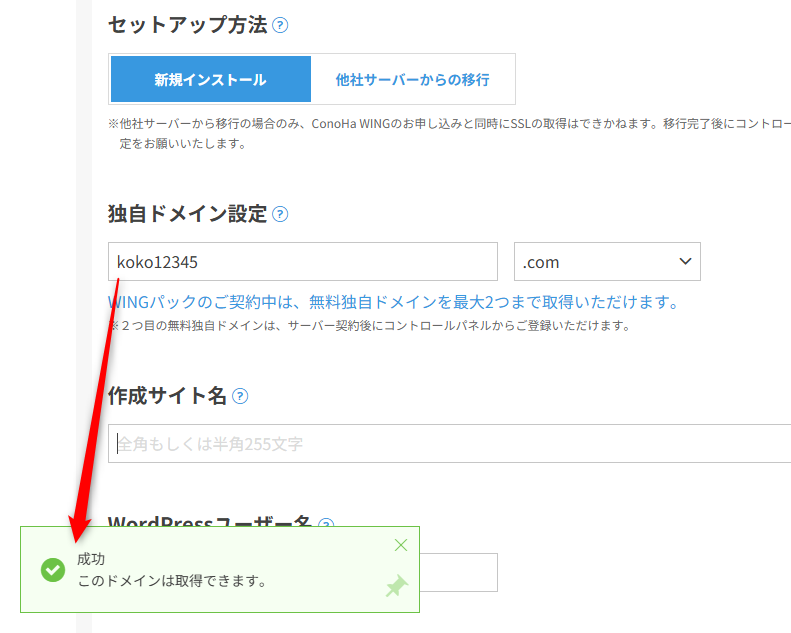Screen dimensions: 791x633
Task: Open help icon beside WordPressユーザー名
Action: point(326,523)
